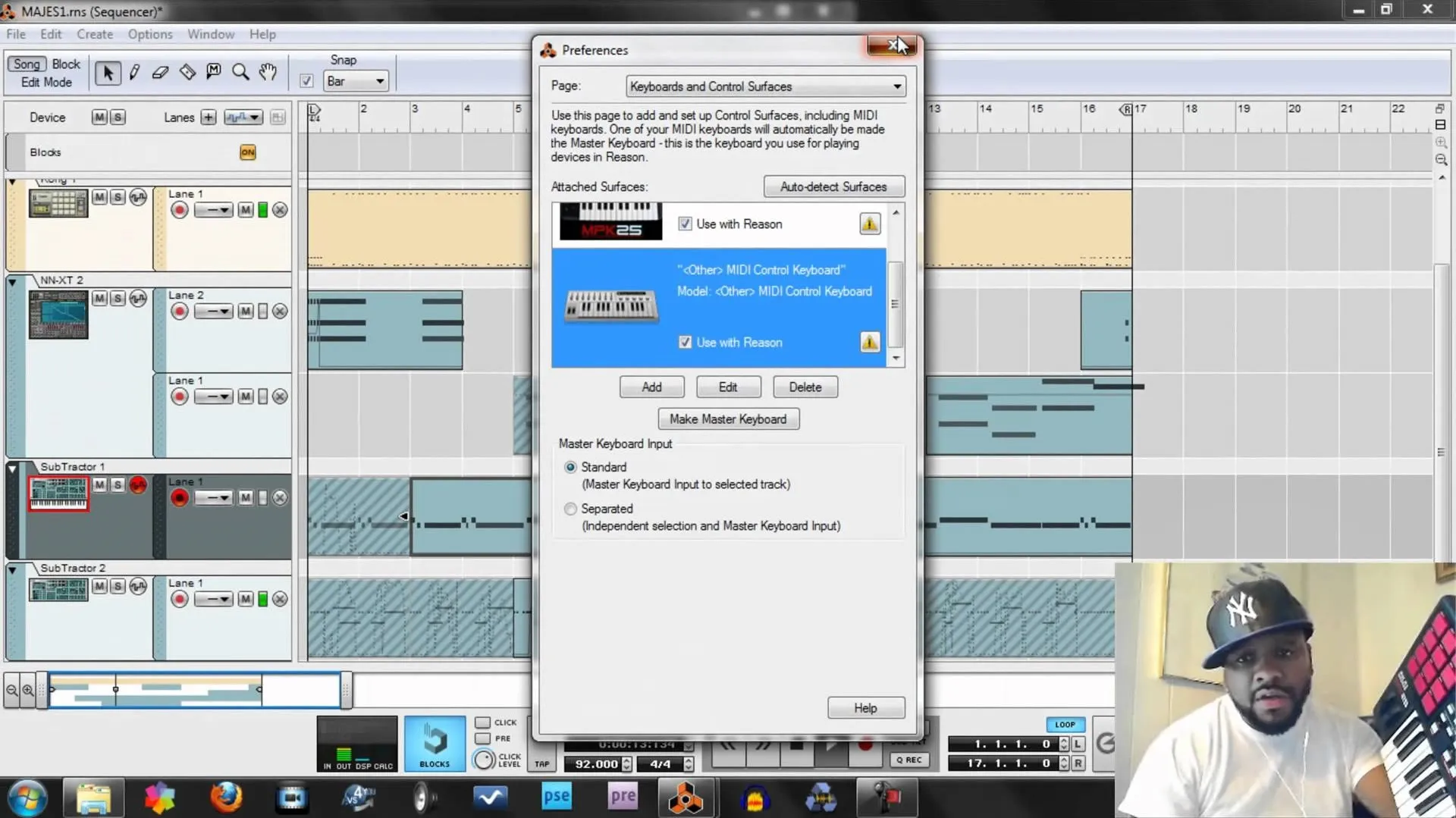Click warning icon for Other MIDI Control Keyboard
Image resolution: width=1456 pixels, height=818 pixels.
coord(870,342)
